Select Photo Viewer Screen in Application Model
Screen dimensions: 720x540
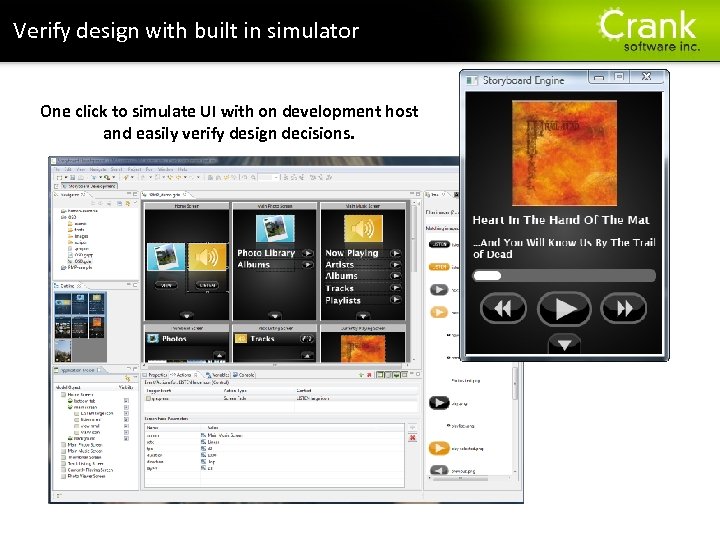click(86, 476)
